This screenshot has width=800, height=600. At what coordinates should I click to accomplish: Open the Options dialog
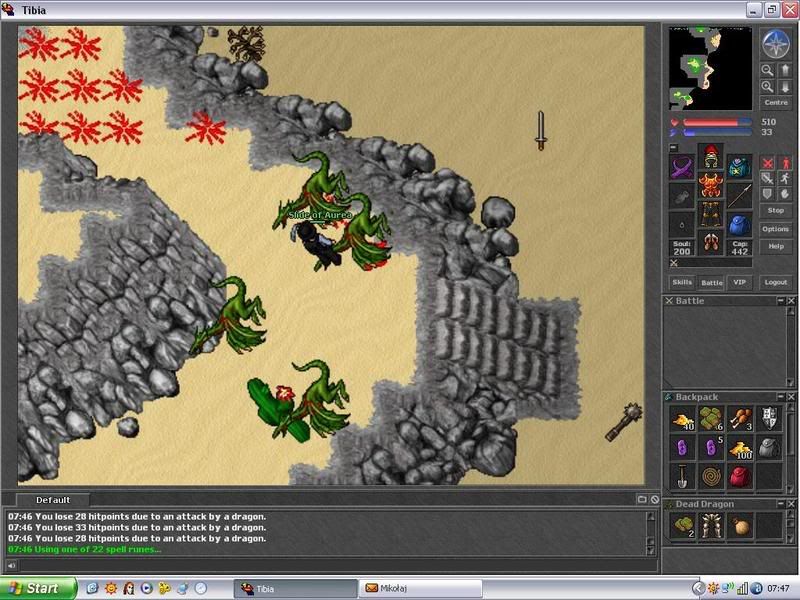(x=776, y=229)
